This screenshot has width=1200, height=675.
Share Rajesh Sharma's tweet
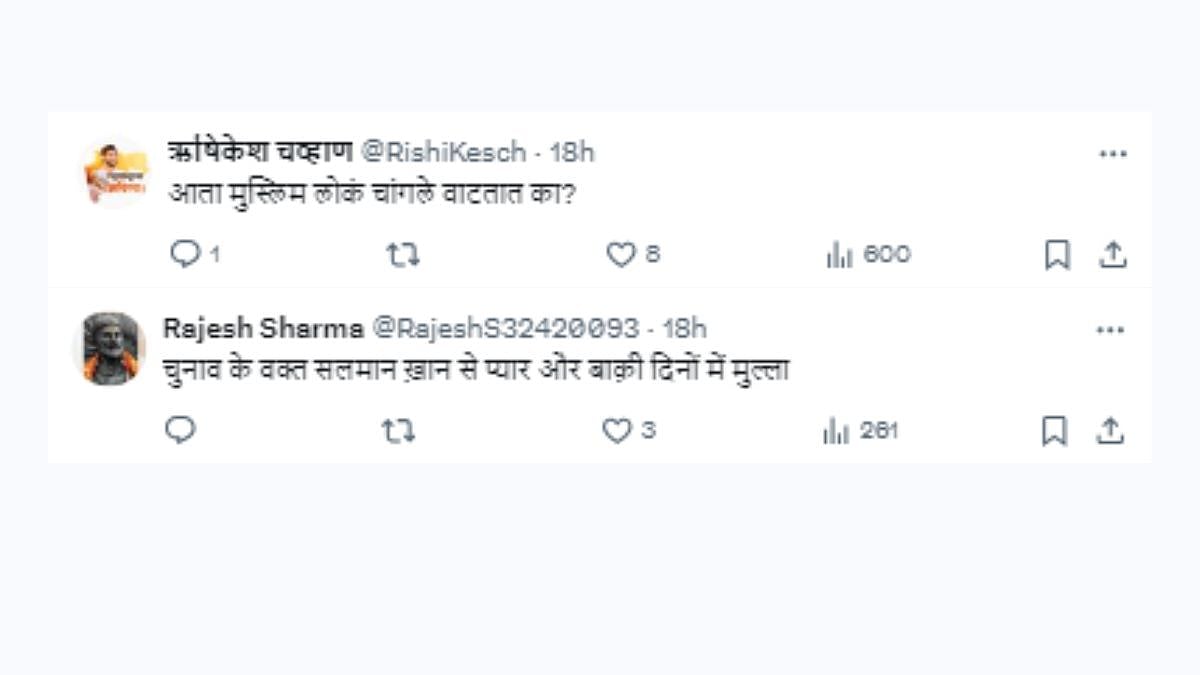pos(1109,431)
